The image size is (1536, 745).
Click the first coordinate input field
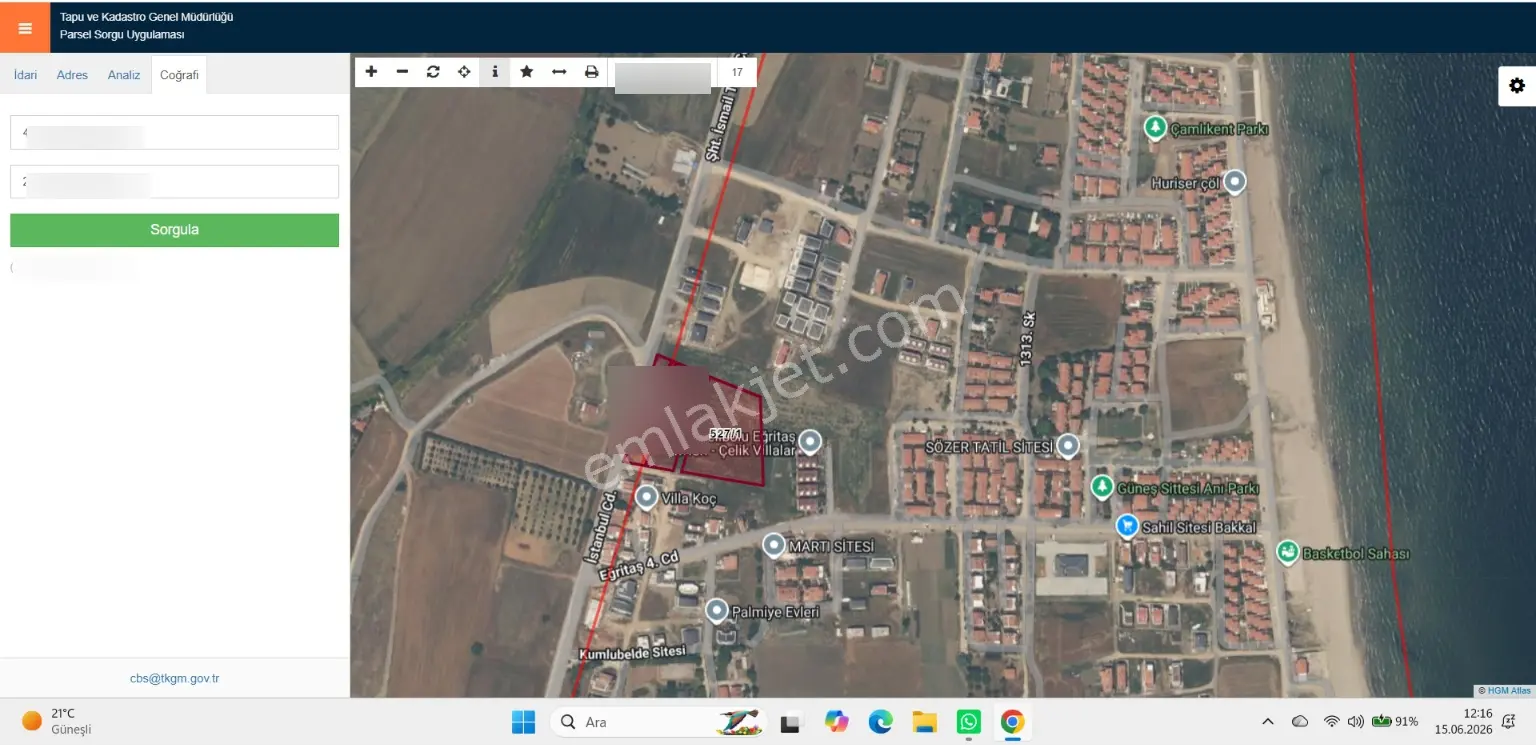(x=174, y=132)
